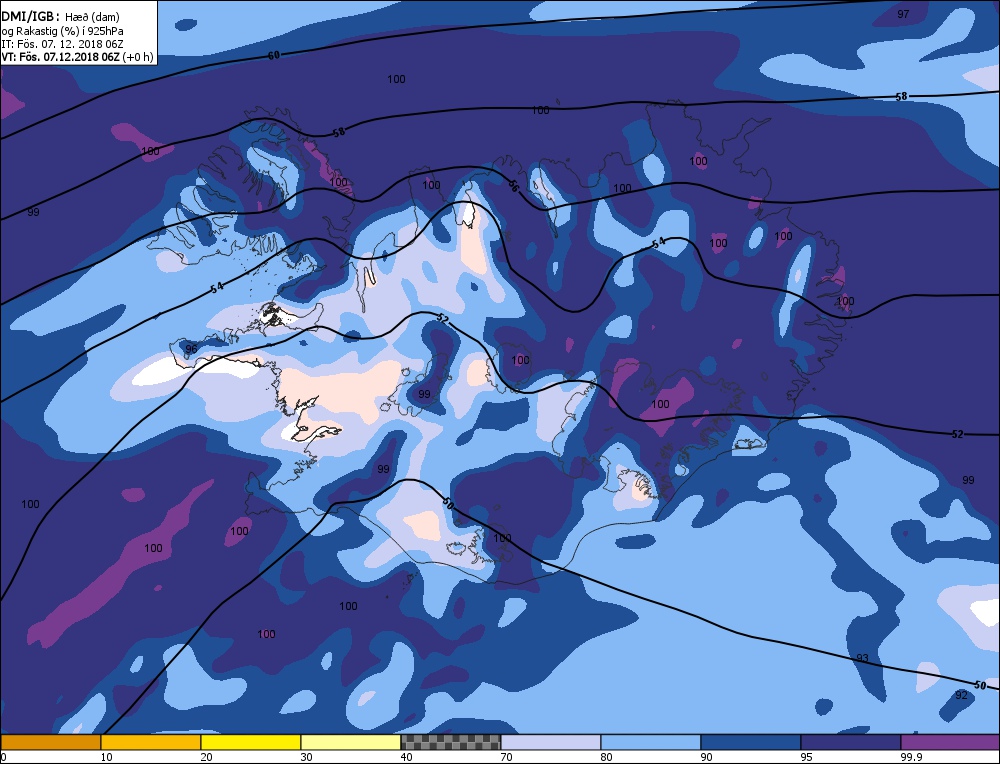Image resolution: width=1000 pixels, height=764 pixels.
Task: Click the medium blue 90–95 legend swatch
Action: tap(751, 742)
